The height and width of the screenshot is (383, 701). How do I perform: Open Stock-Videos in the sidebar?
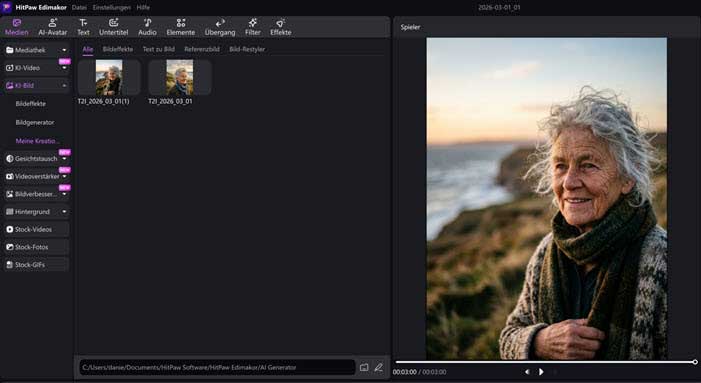tap(36, 229)
